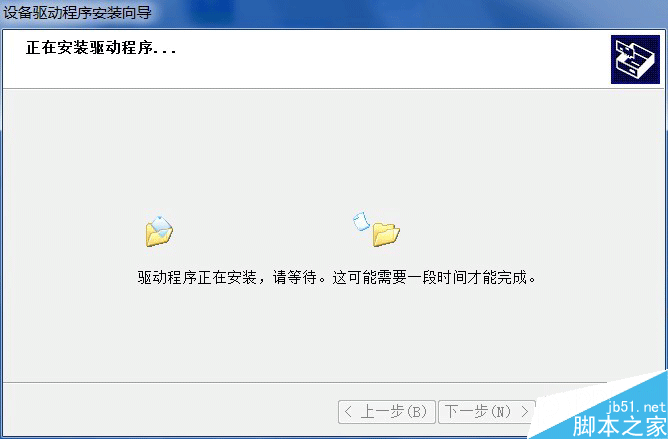The width and height of the screenshot is (668, 439).
Task: Click the destination open folder icon
Action: [386, 235]
